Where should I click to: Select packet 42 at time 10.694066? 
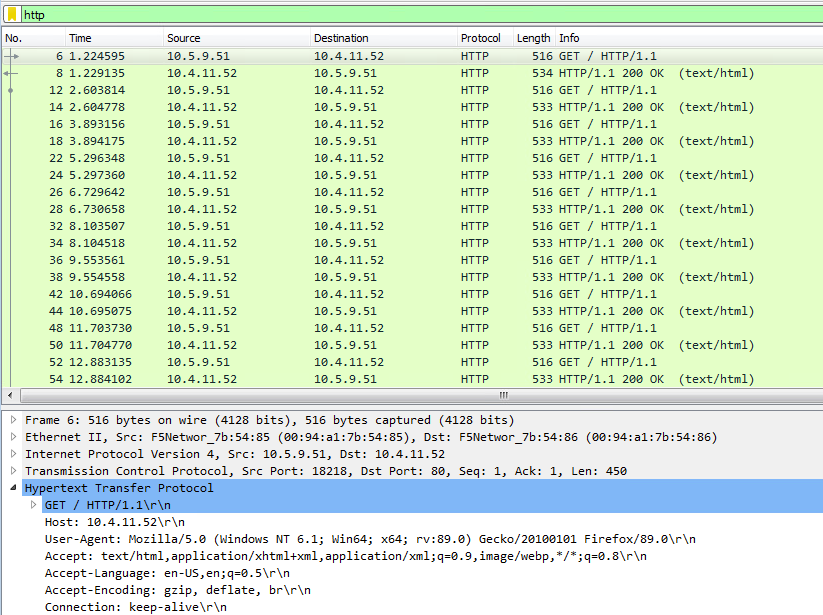pyautogui.click(x=413, y=294)
